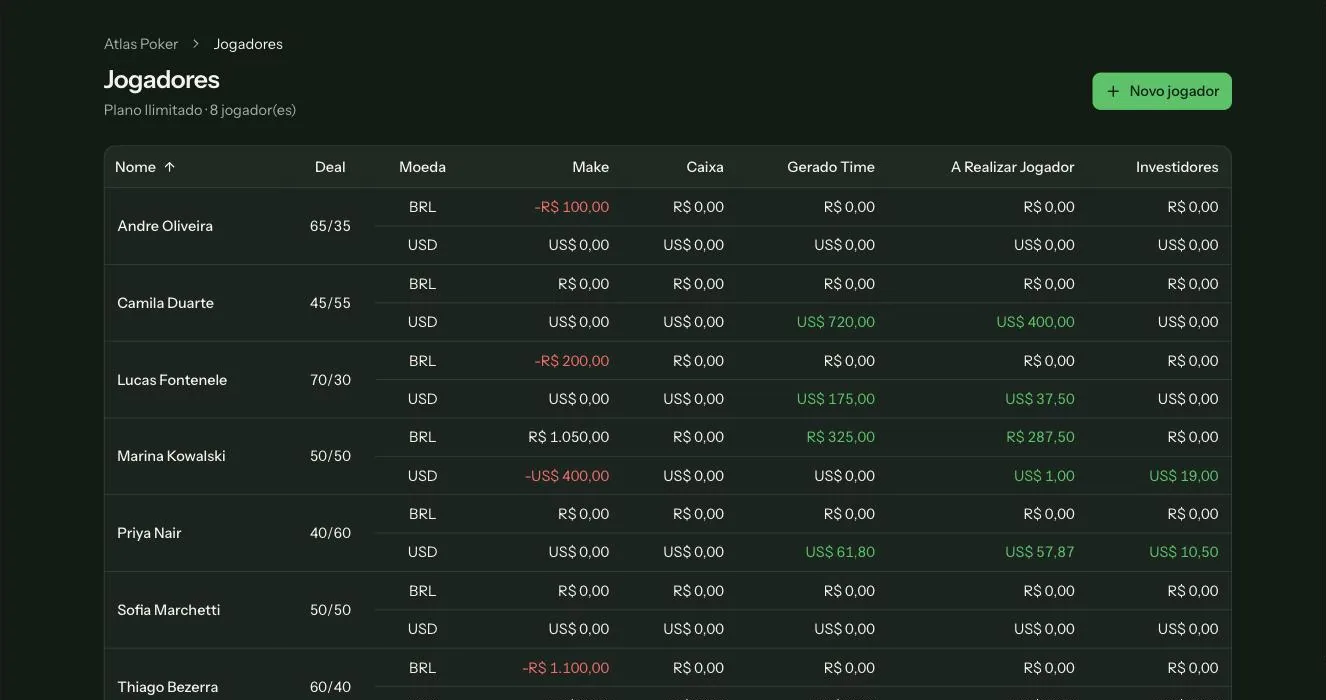Click the Caixa column header
The height and width of the screenshot is (700, 1326).
705,167
